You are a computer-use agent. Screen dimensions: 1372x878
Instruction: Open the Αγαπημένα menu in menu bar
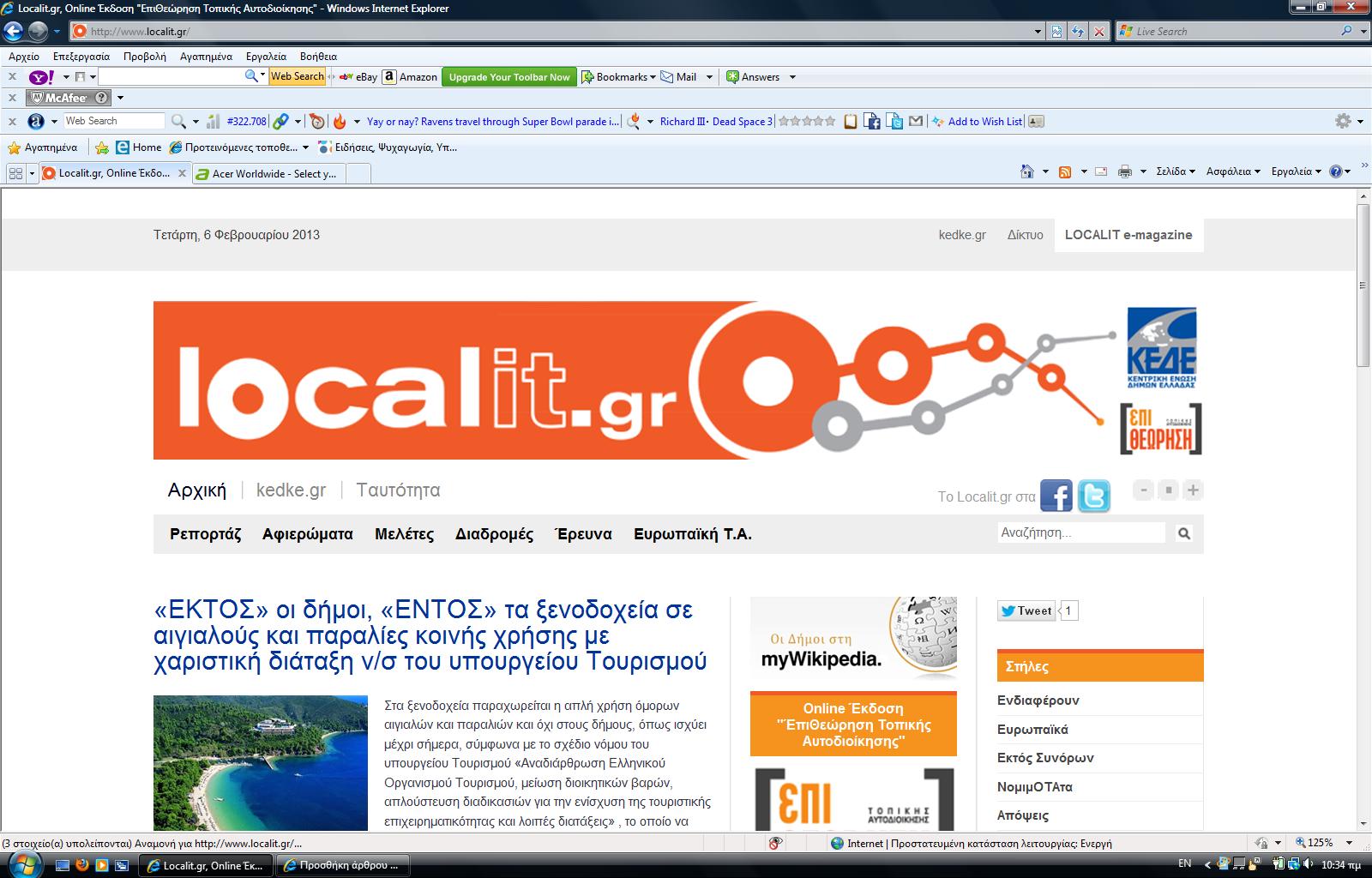[206, 56]
